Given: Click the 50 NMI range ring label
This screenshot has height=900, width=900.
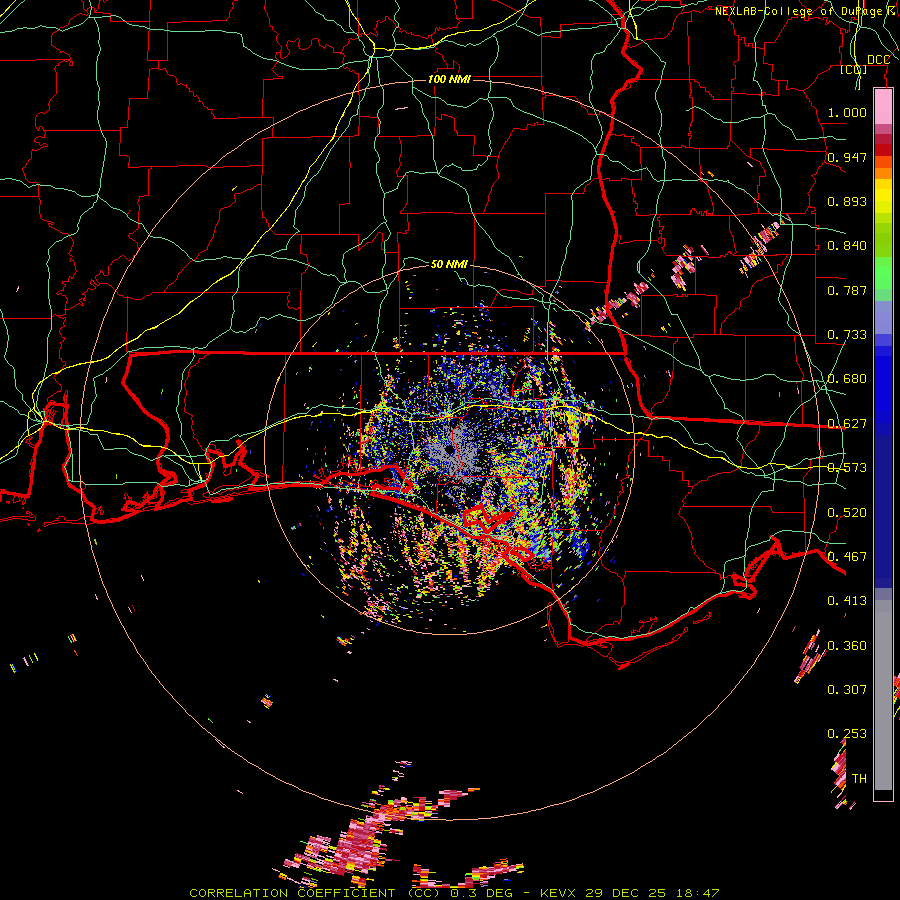Looking at the screenshot, I should point(449,264).
